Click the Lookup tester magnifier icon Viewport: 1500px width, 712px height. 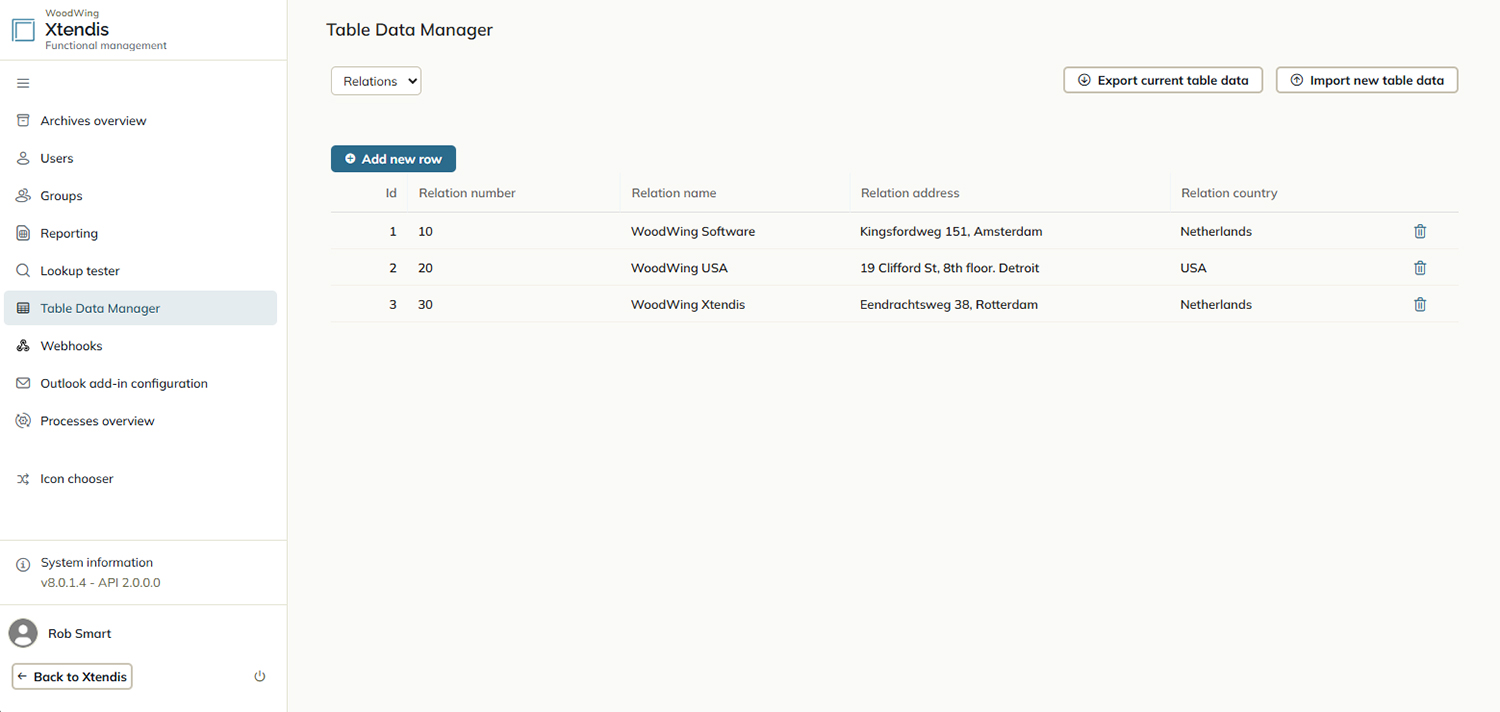pos(23,270)
